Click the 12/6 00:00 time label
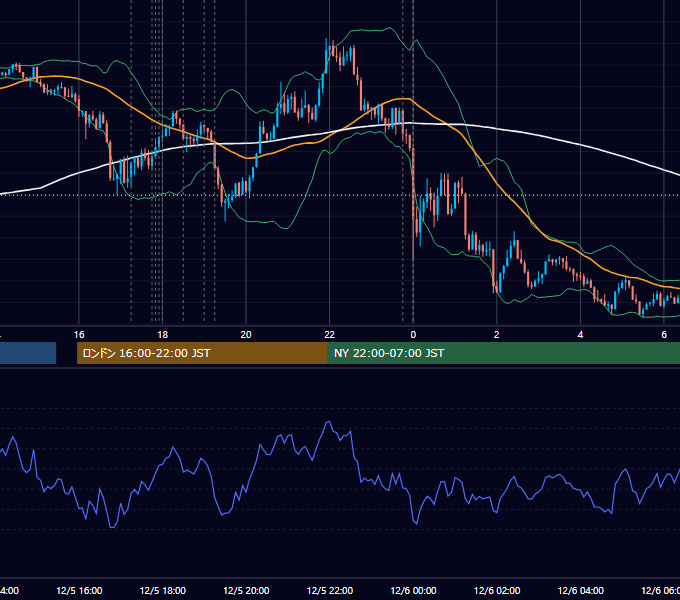The width and height of the screenshot is (680, 600). click(x=413, y=590)
